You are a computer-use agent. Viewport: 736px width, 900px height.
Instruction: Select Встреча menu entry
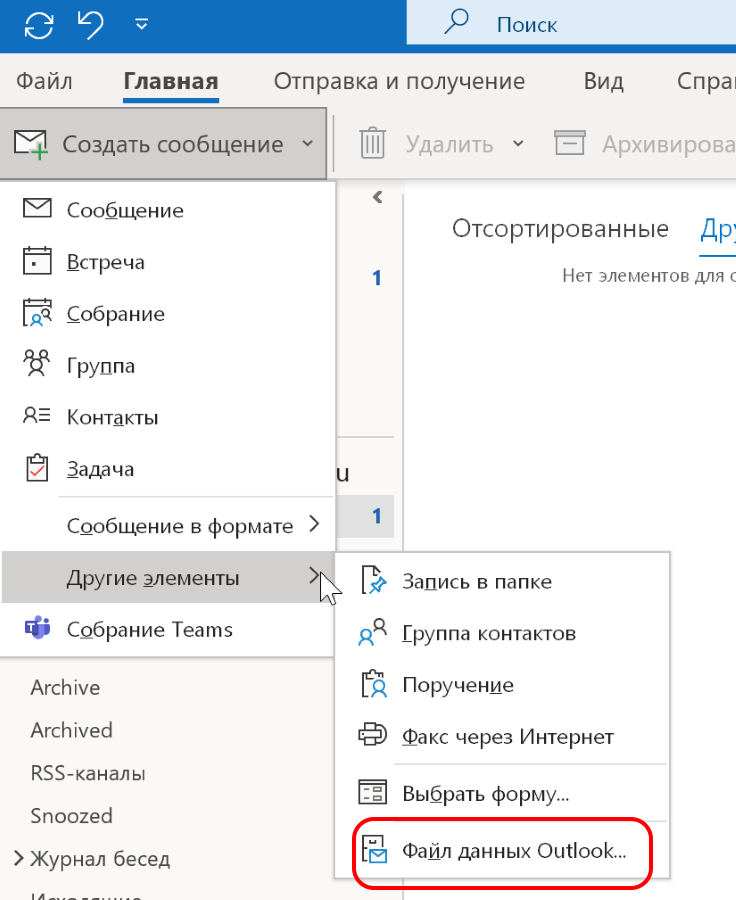click(x=168, y=262)
